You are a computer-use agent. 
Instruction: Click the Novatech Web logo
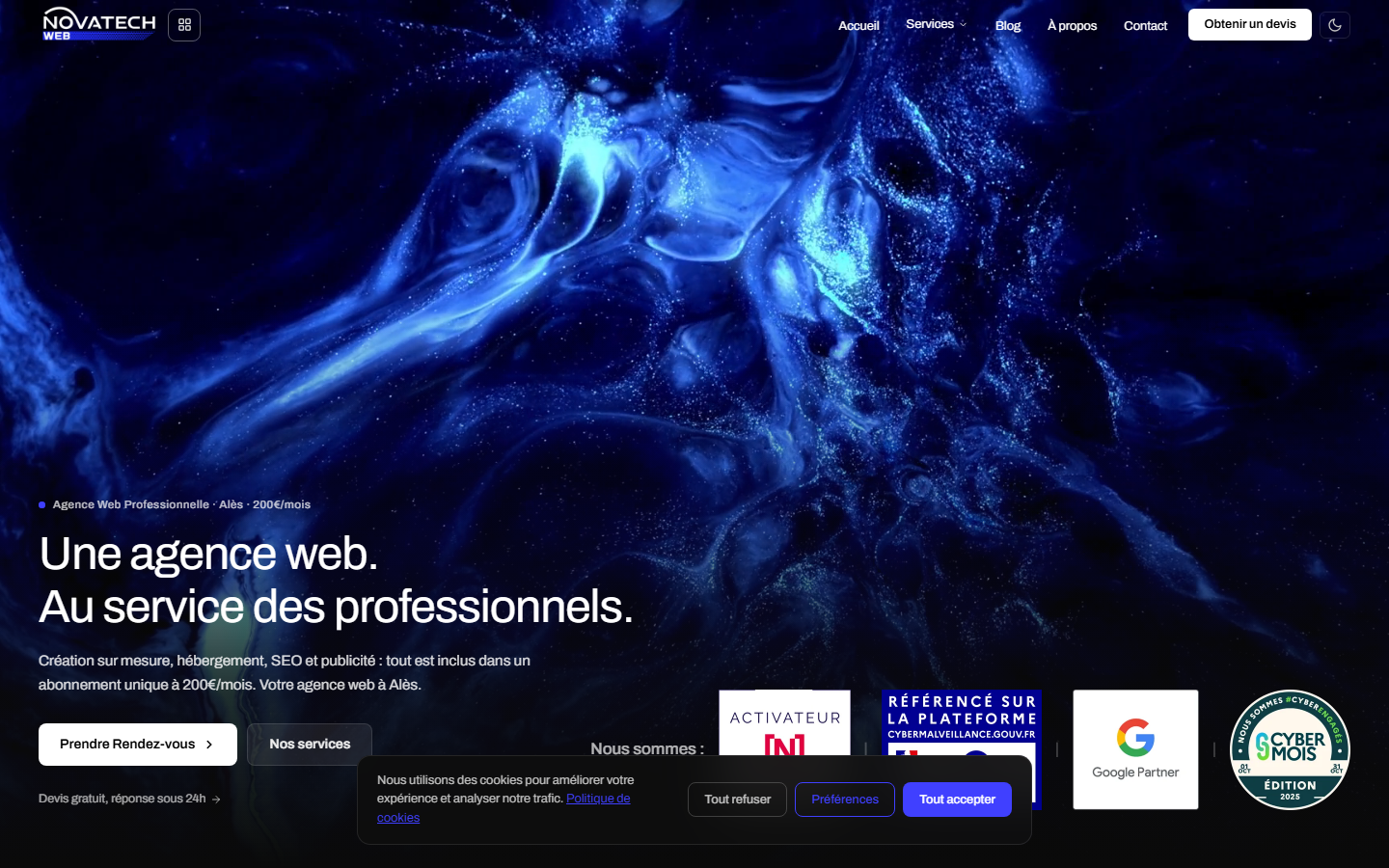click(x=98, y=24)
